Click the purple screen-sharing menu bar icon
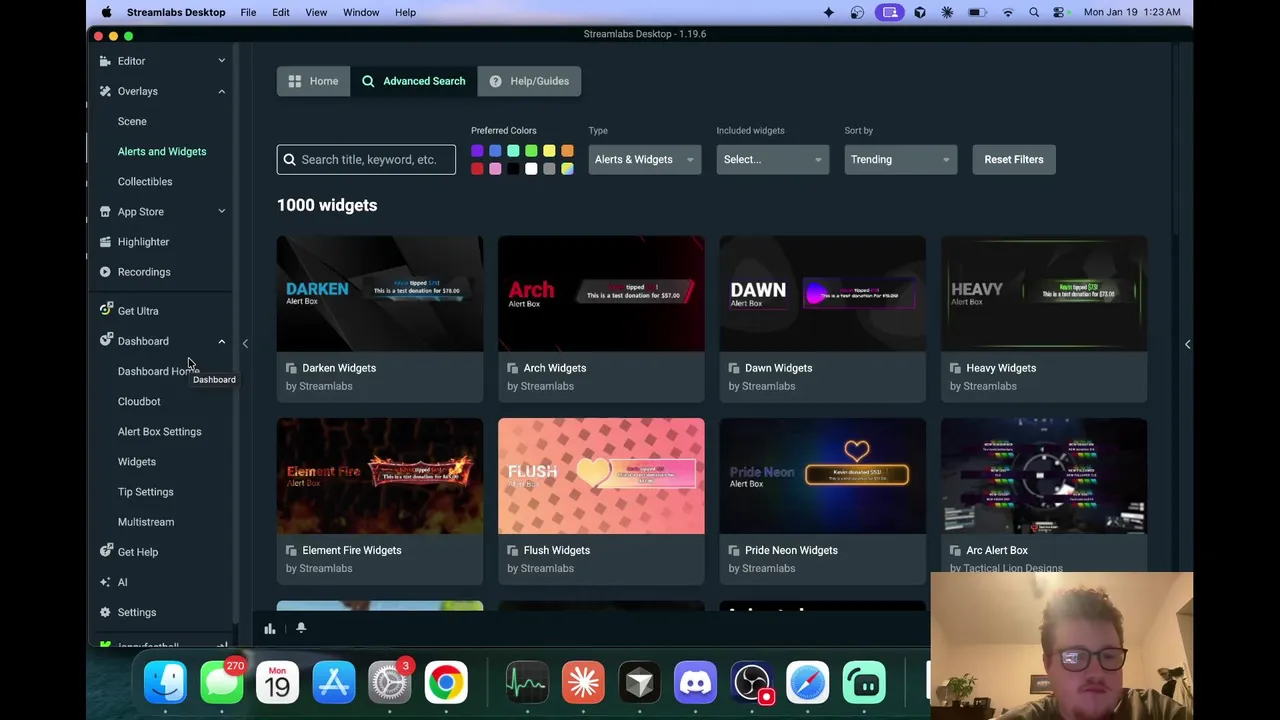The image size is (1280, 720). pyautogui.click(x=889, y=12)
